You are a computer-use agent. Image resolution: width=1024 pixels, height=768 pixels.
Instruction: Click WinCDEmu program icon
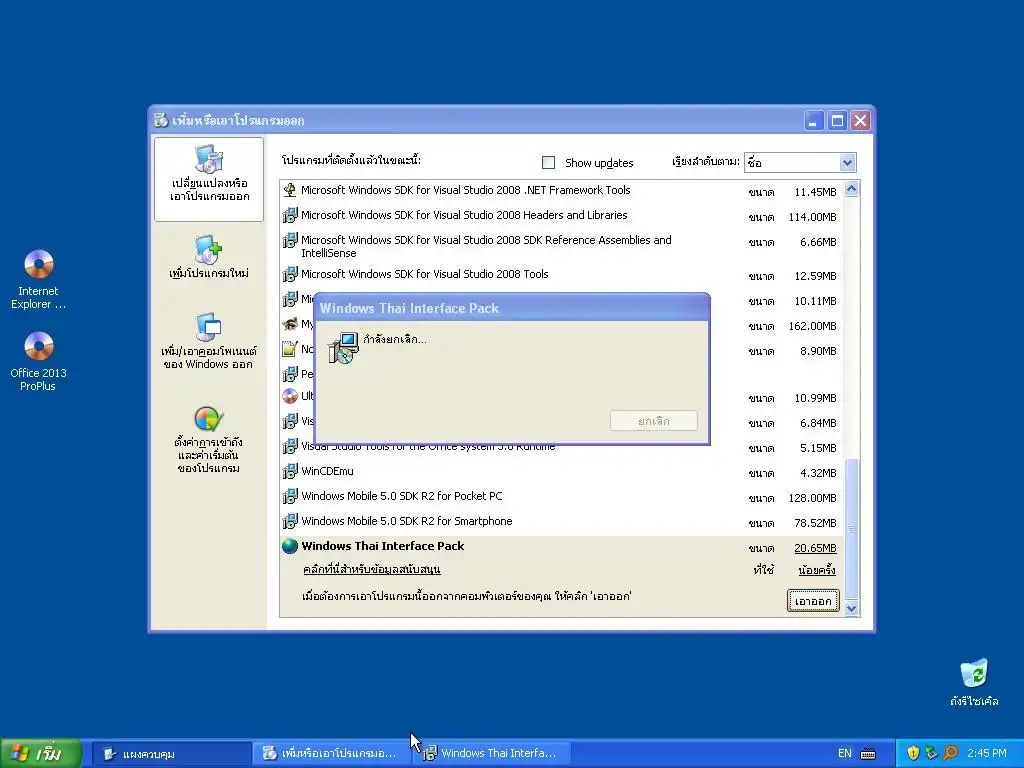click(290, 471)
